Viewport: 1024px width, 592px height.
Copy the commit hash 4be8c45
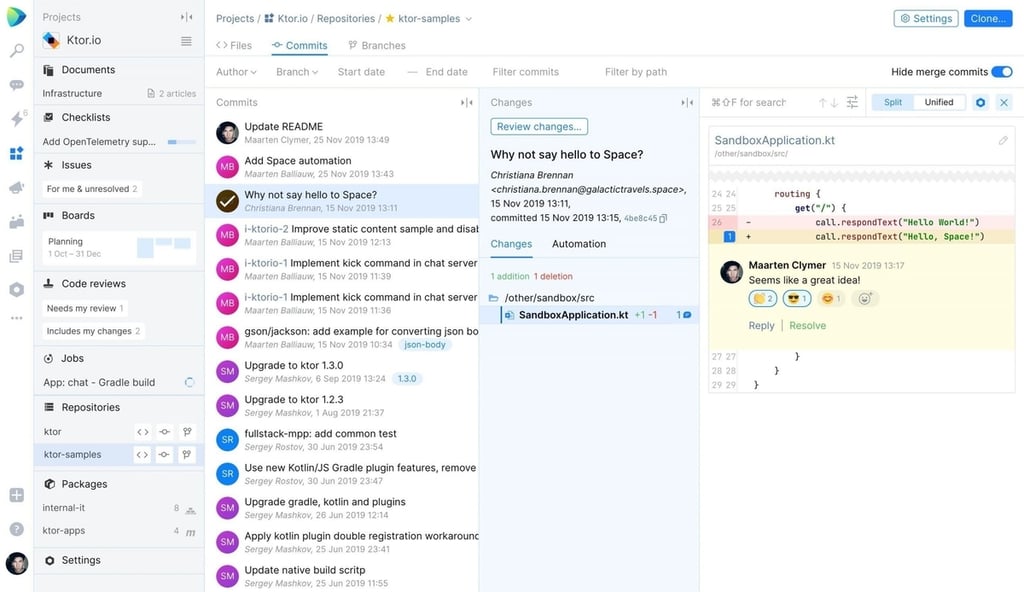[663, 218]
